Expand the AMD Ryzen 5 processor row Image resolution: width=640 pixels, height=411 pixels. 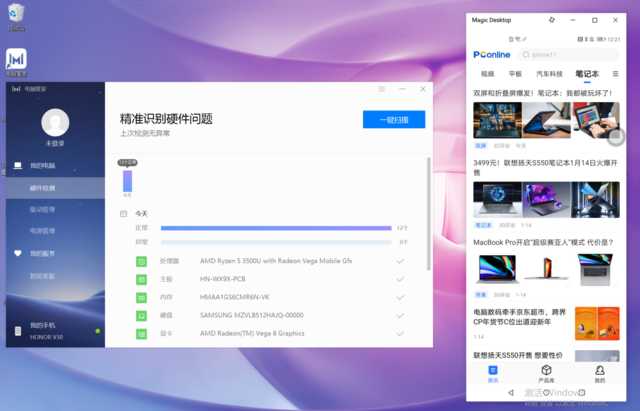pos(400,261)
